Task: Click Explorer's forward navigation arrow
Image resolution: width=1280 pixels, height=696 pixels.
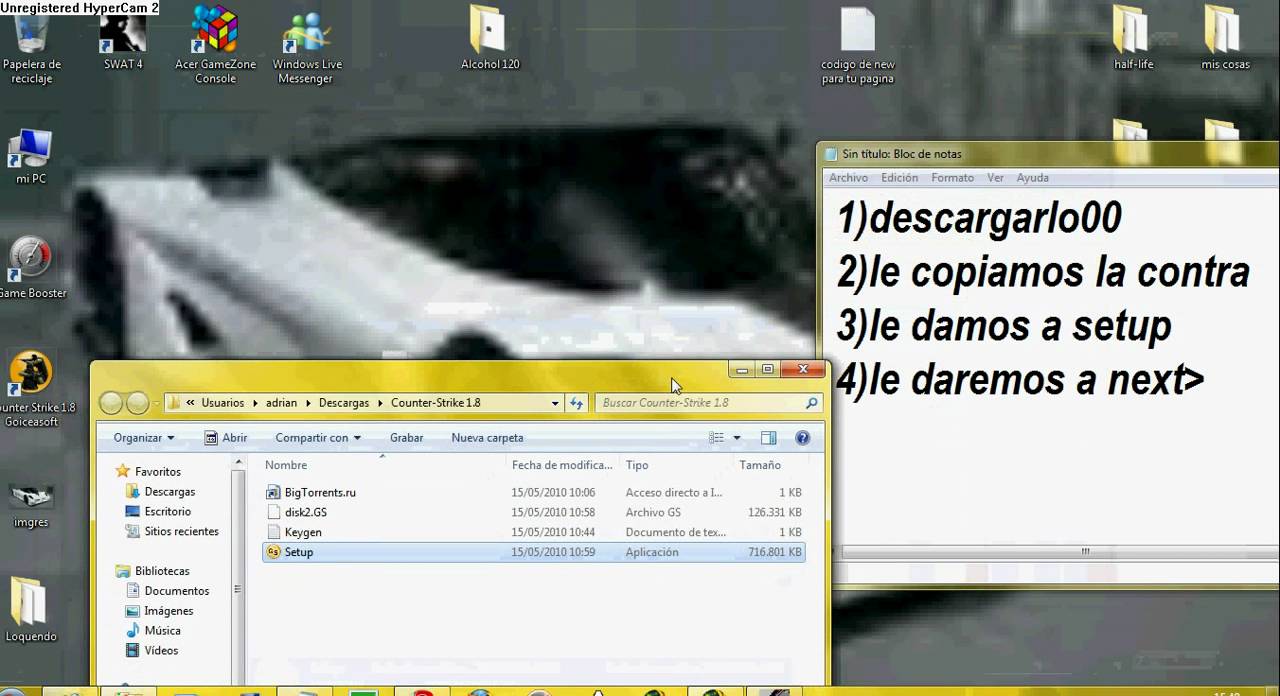Action: click(138, 403)
